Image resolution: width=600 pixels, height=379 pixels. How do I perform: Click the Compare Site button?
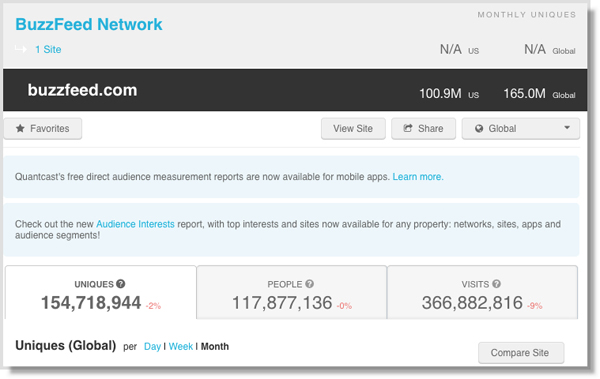pos(521,353)
